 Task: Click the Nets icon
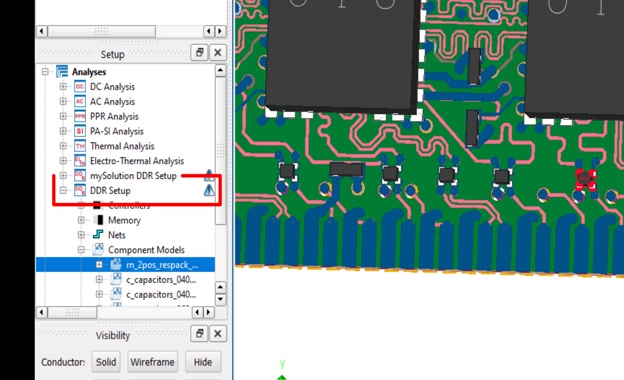pyautogui.click(x=98, y=235)
